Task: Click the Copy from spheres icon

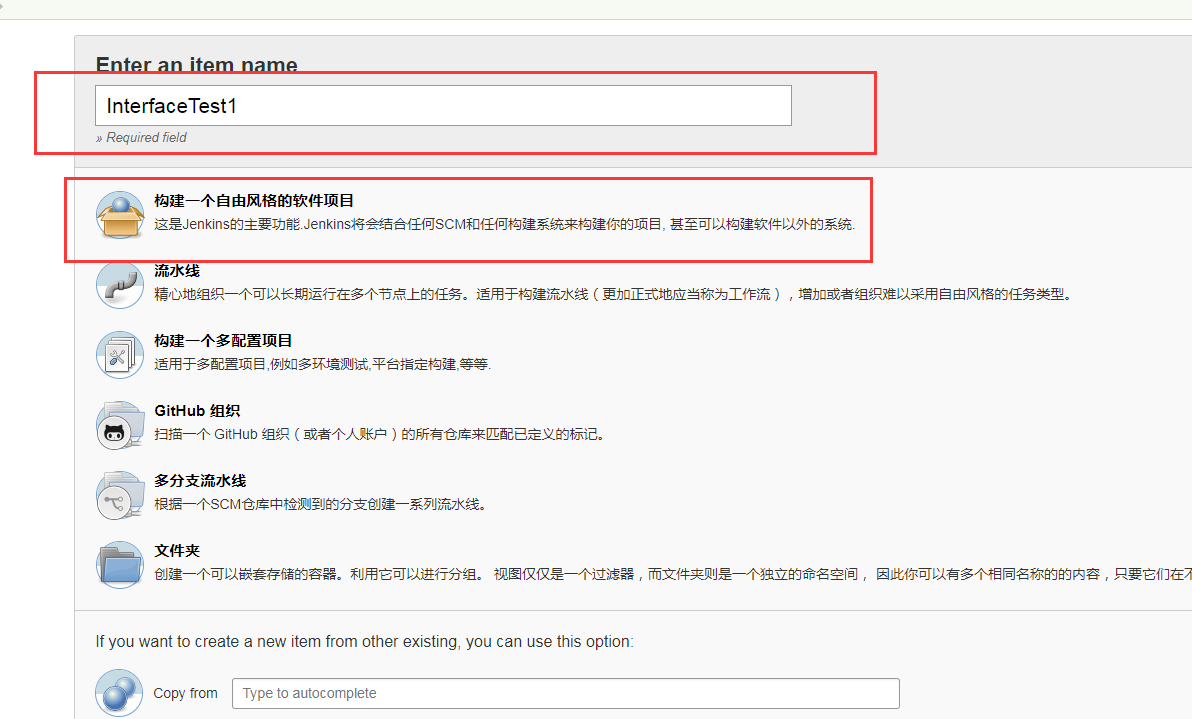Action: (119, 692)
